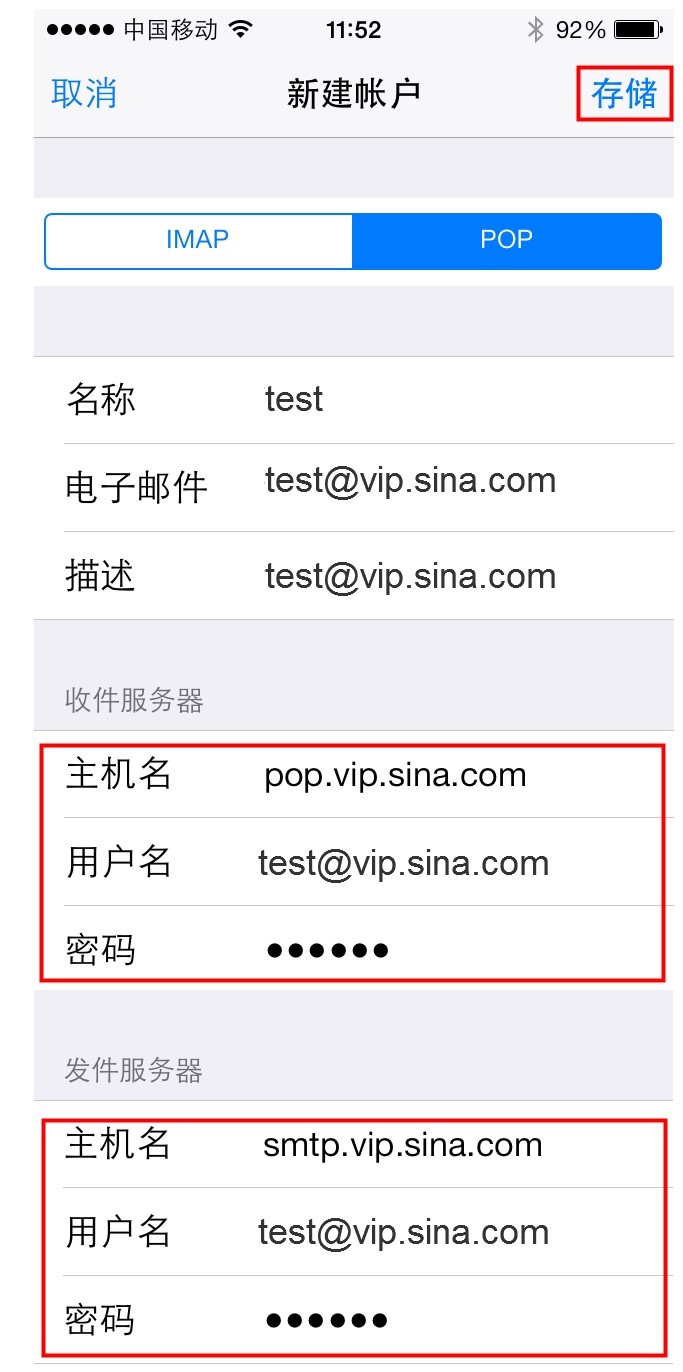Image resolution: width=683 pixels, height=1372 pixels.
Task: Tap the incoming server 密码 field
Action: (354, 948)
